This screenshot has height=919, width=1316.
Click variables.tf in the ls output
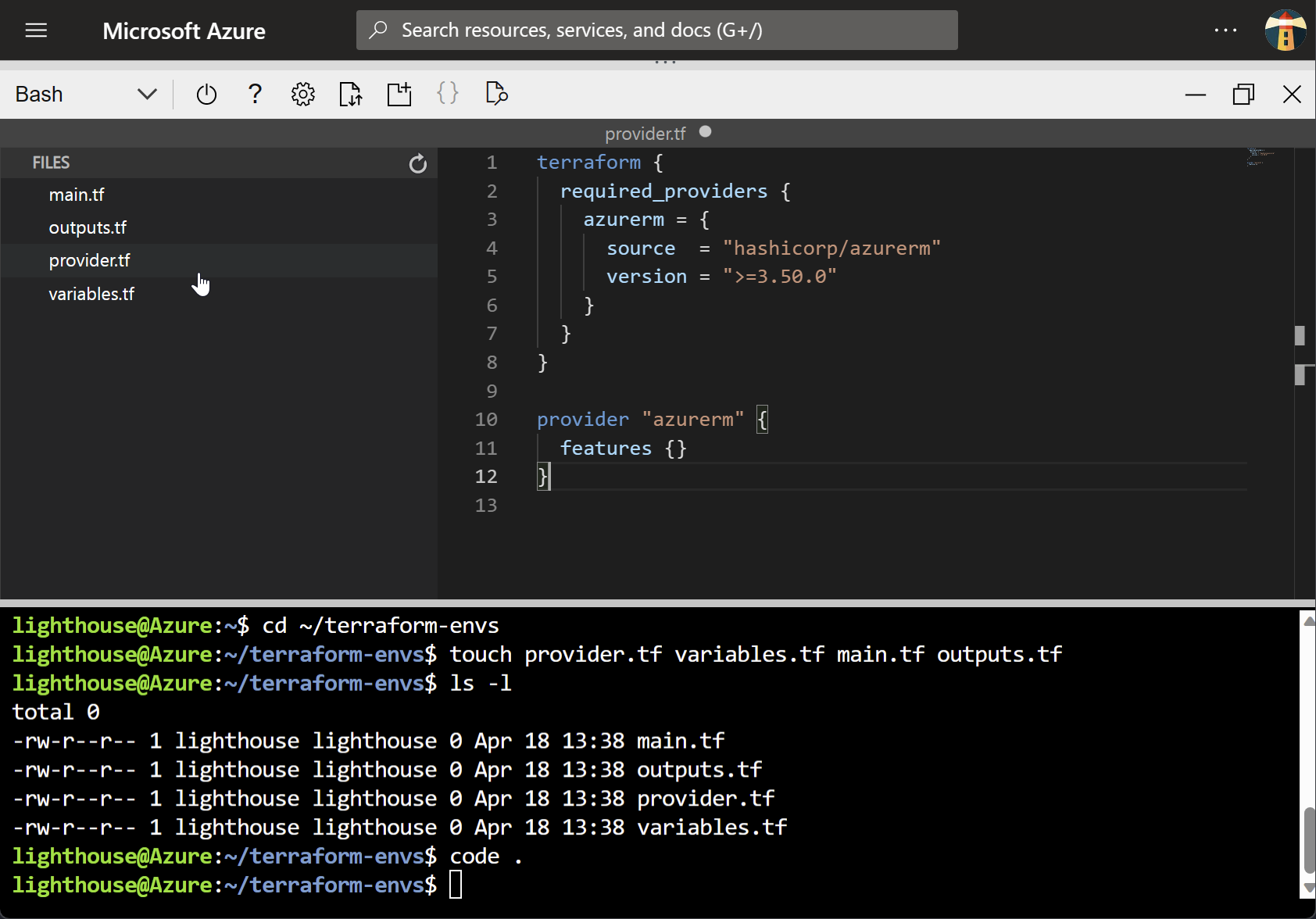(712, 828)
